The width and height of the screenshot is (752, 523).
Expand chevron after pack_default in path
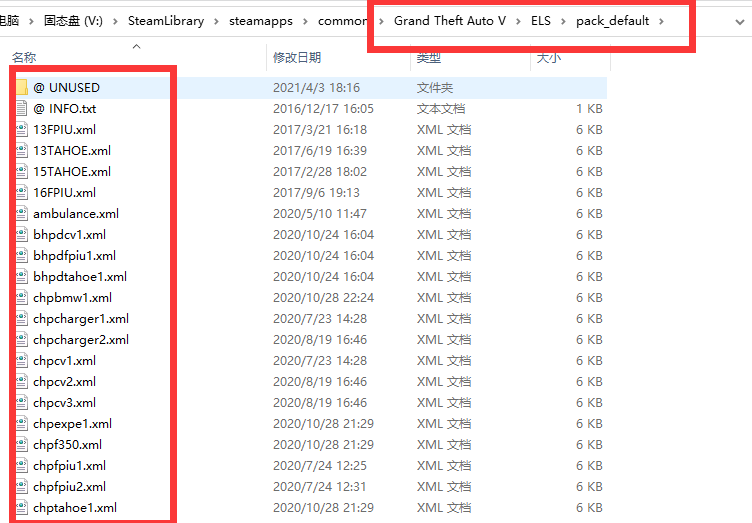pyautogui.click(x=661, y=22)
